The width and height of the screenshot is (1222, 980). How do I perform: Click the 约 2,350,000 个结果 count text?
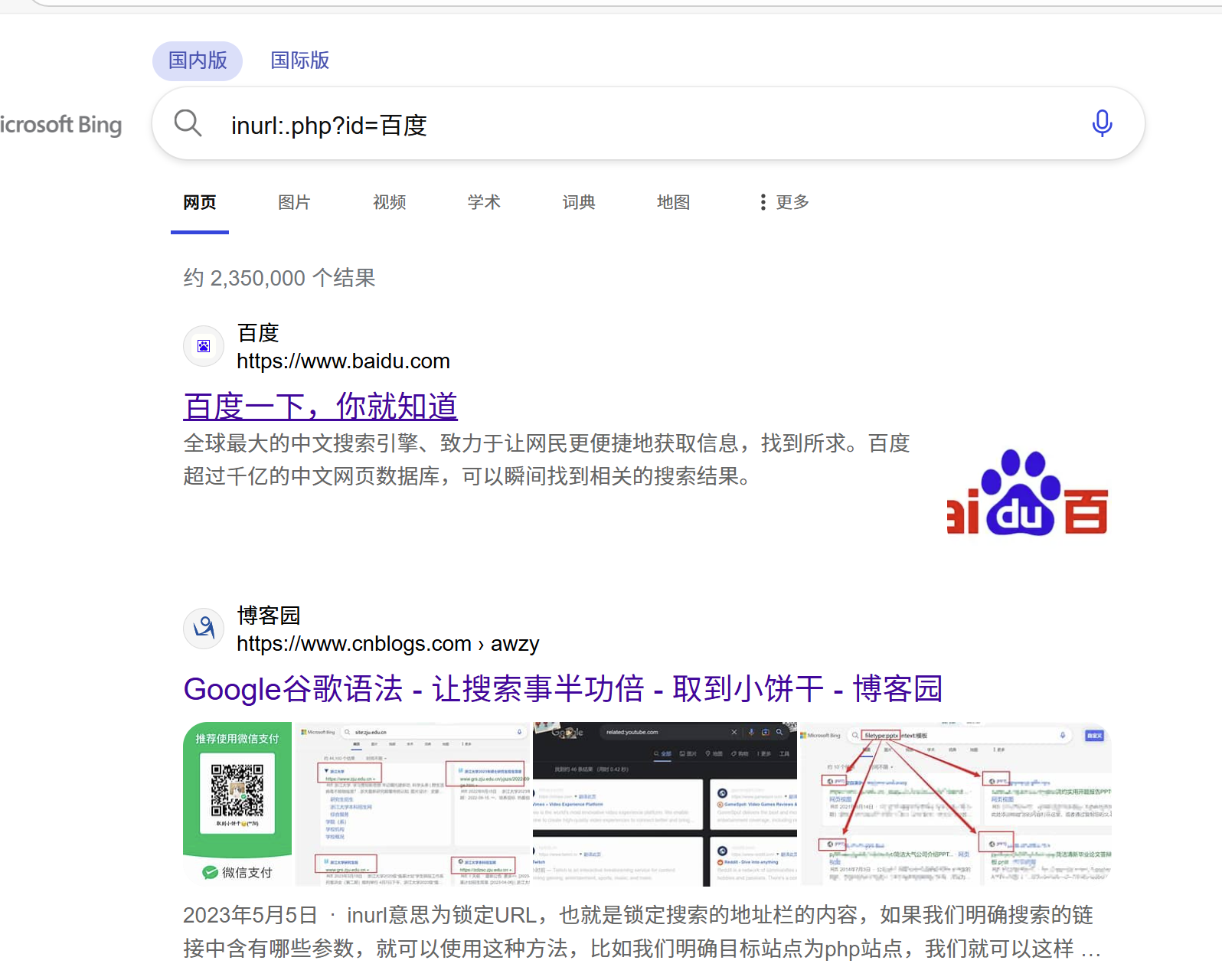tap(279, 278)
